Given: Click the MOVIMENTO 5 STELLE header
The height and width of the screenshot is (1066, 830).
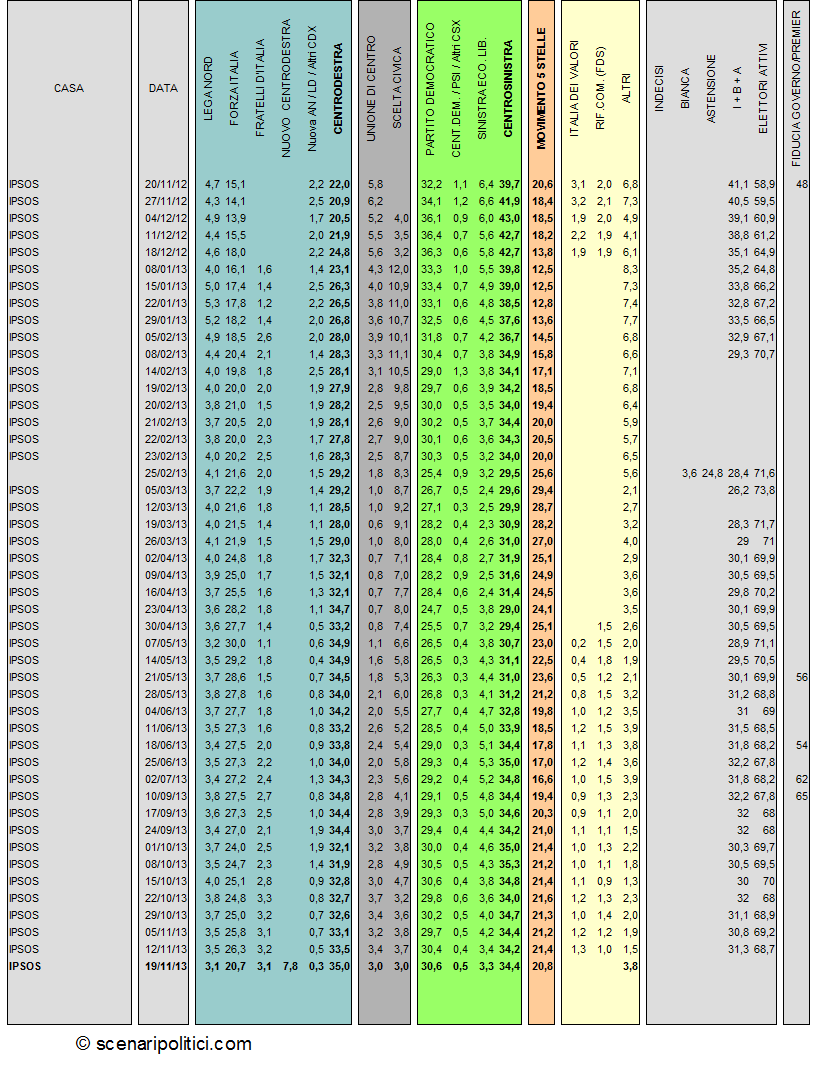Looking at the screenshot, I should [x=541, y=88].
